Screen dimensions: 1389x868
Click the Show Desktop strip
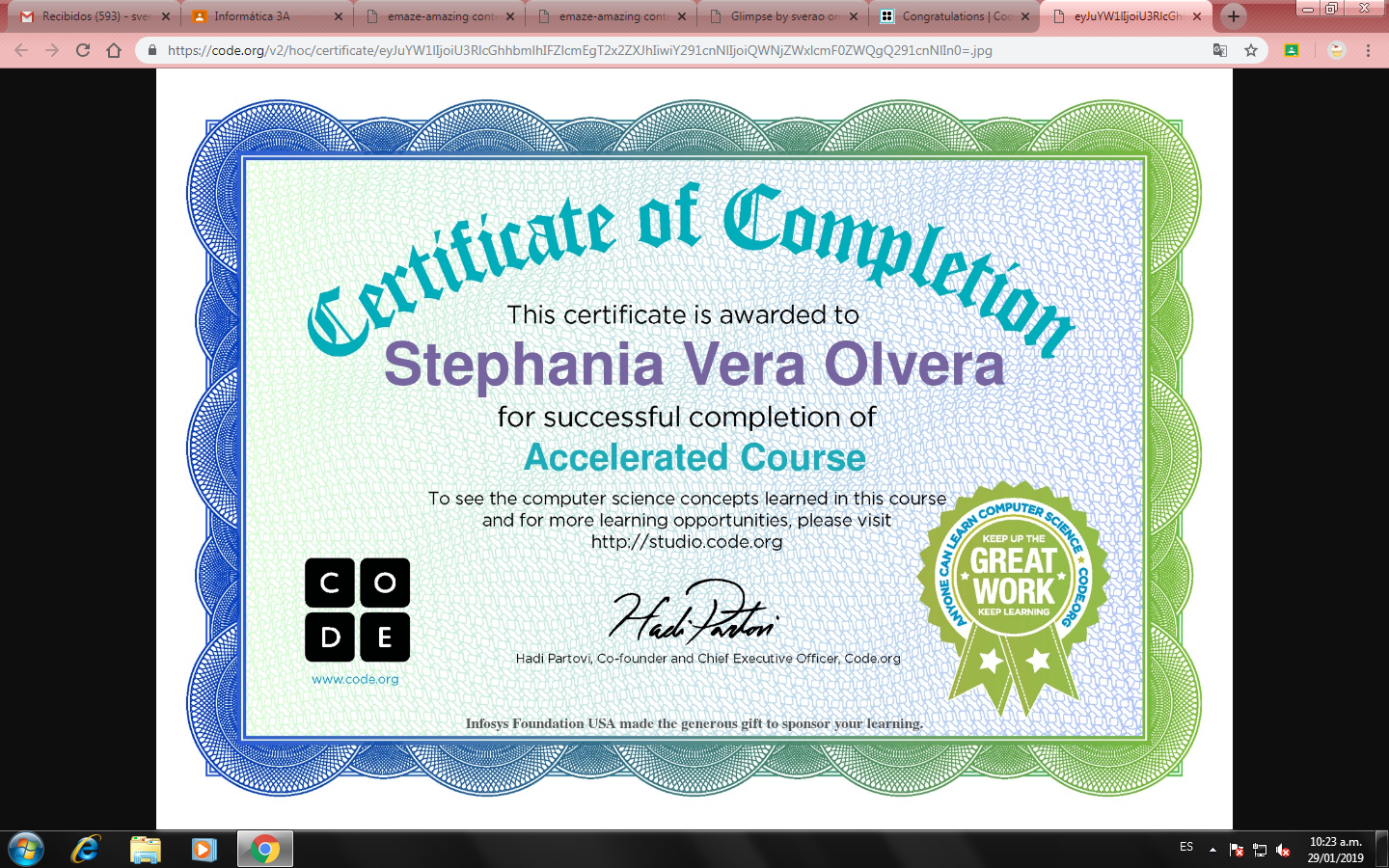(x=1381, y=850)
